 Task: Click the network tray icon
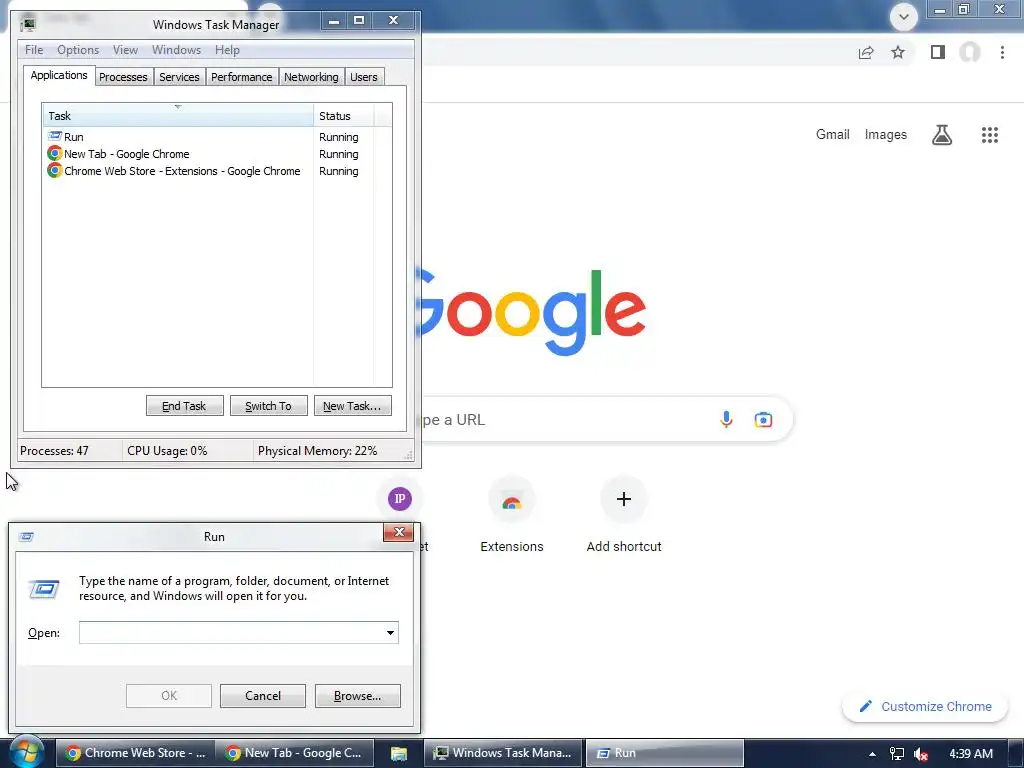tap(897, 754)
